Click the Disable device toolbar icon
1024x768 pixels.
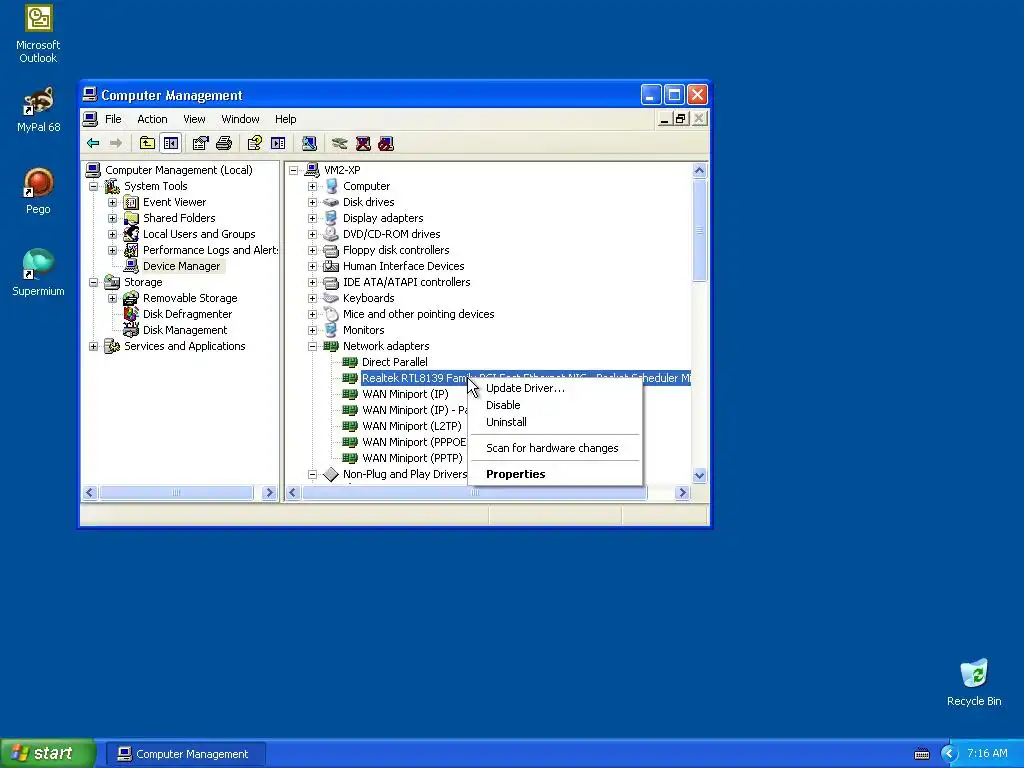pos(386,143)
